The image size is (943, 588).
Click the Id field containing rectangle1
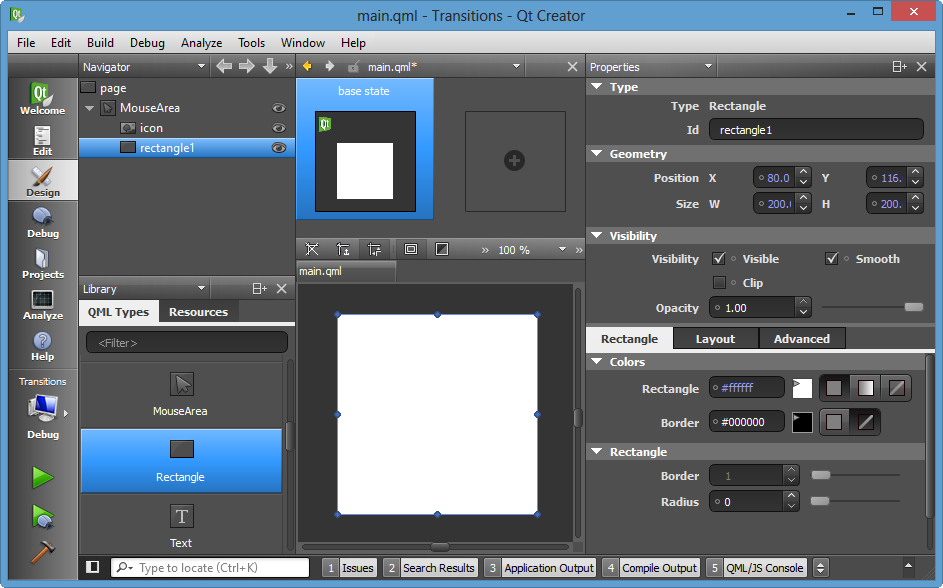tap(816, 129)
